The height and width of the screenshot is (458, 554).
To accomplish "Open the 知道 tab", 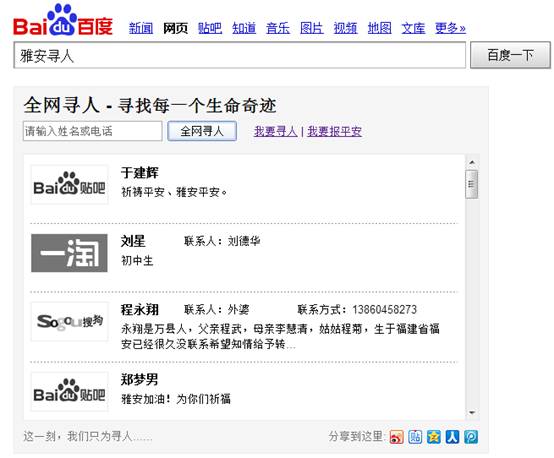I will 244,28.
